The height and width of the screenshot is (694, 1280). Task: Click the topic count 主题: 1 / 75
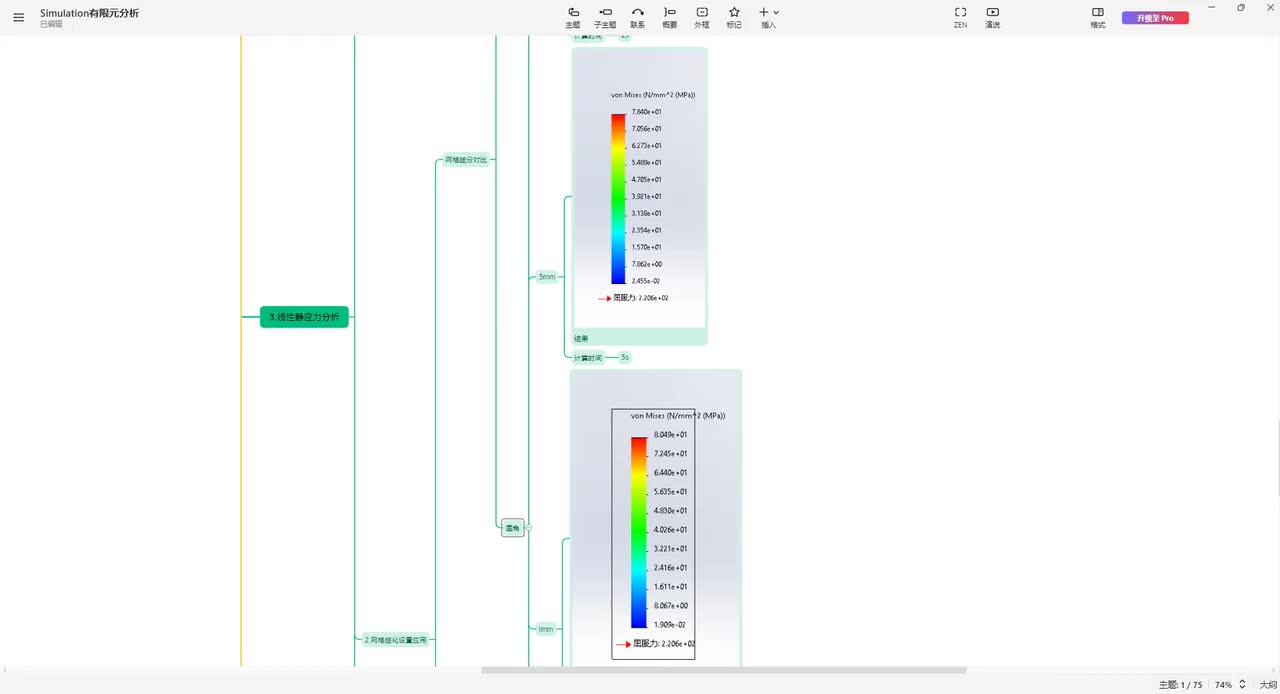point(1180,685)
